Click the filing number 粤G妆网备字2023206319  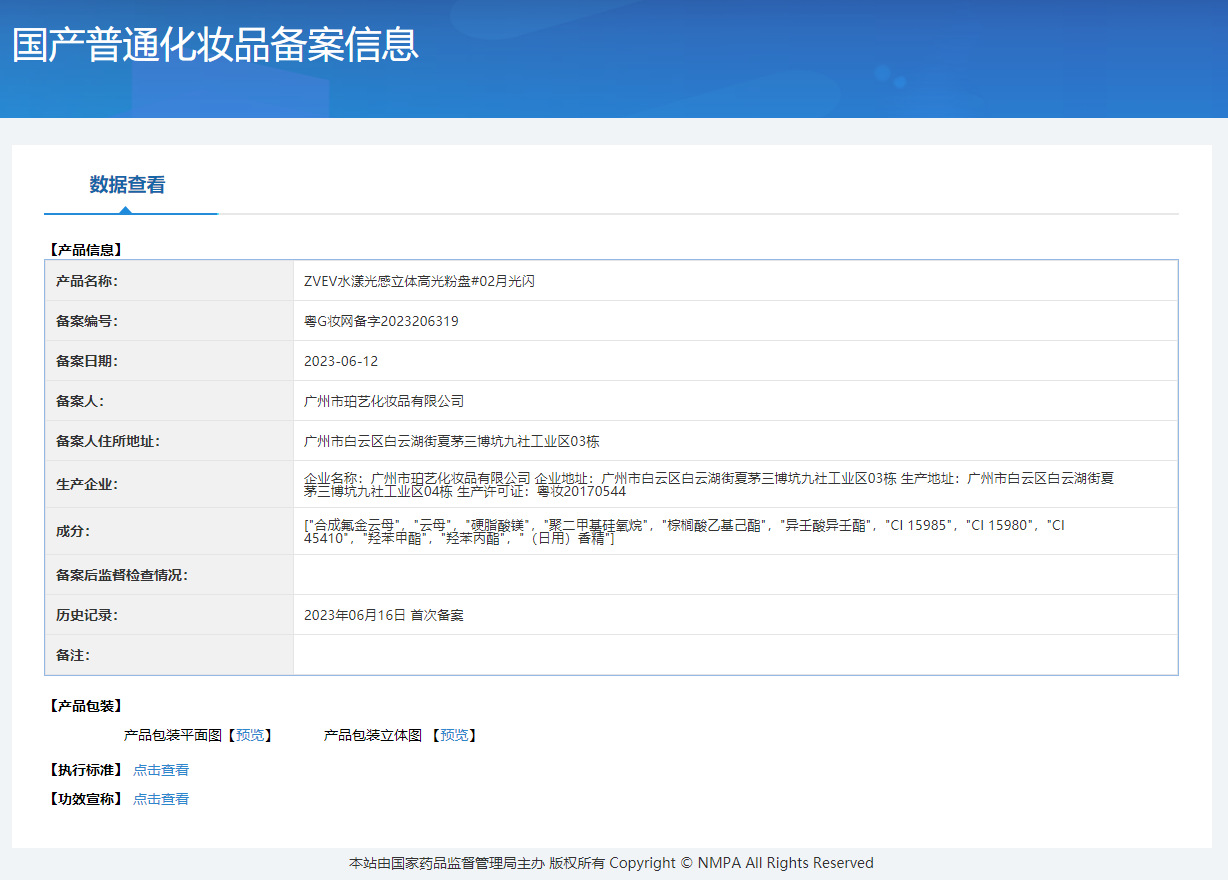pos(381,321)
